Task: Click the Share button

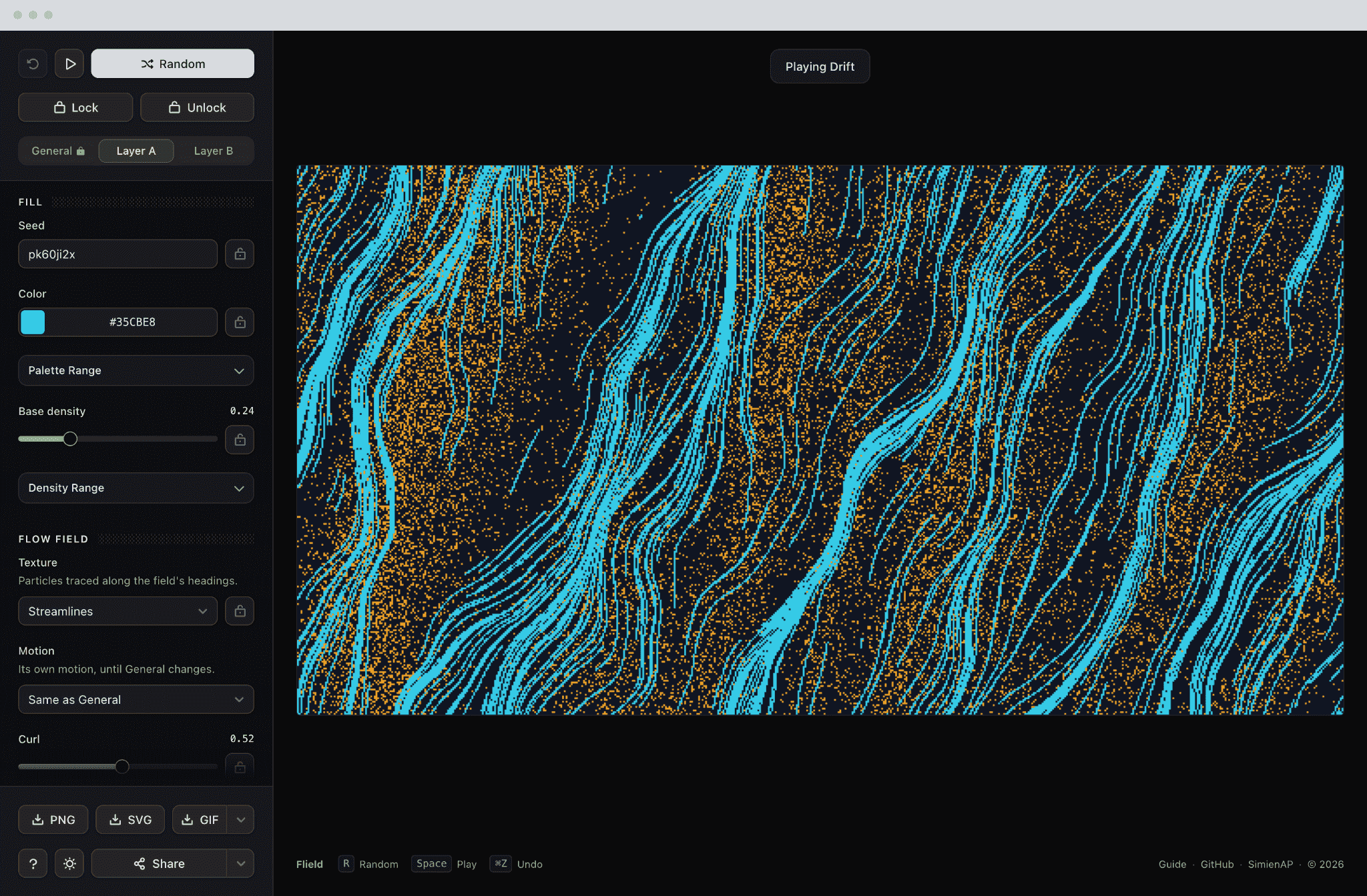Action: [159, 864]
